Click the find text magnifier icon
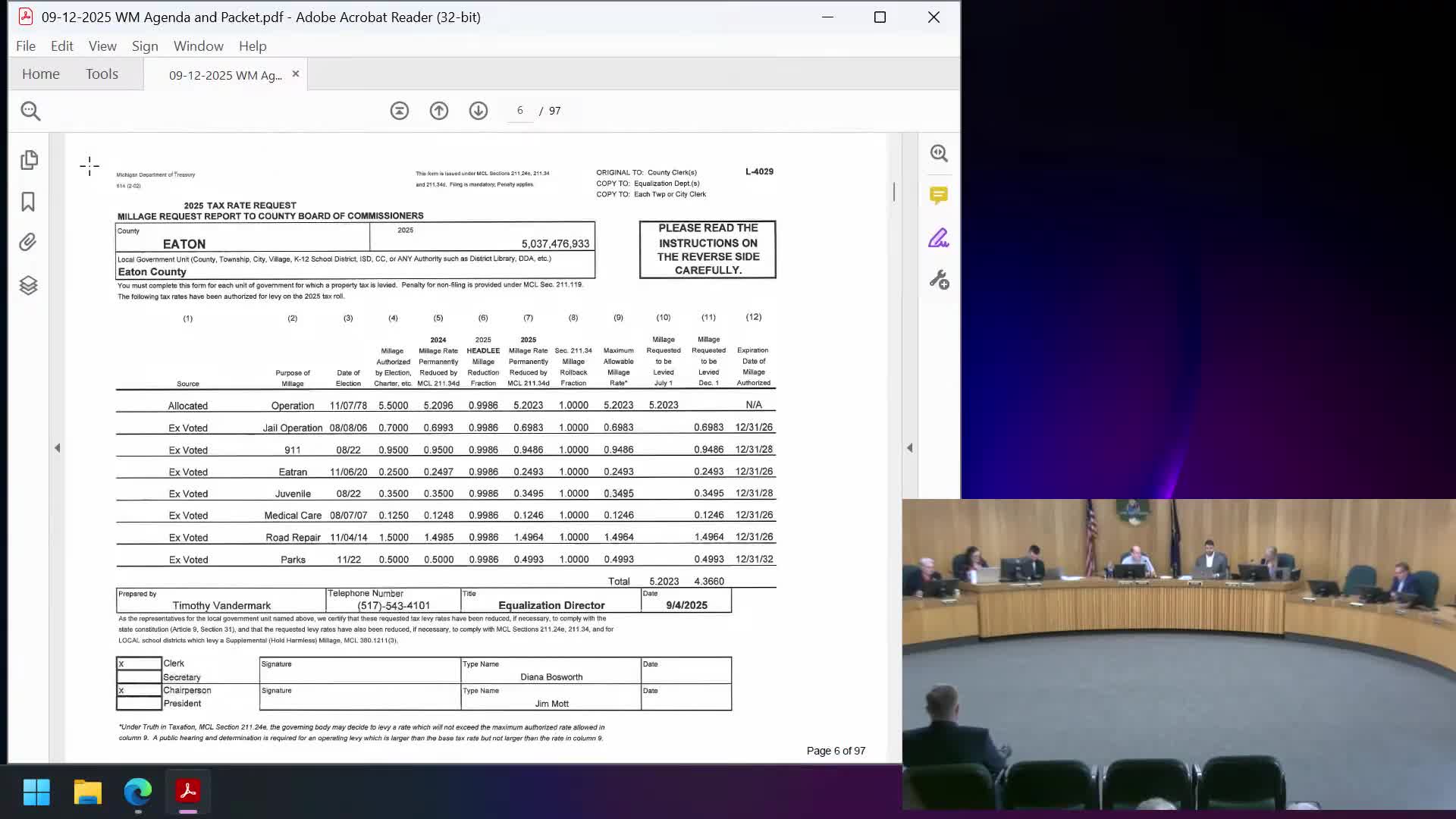The width and height of the screenshot is (1456, 819). (30, 111)
